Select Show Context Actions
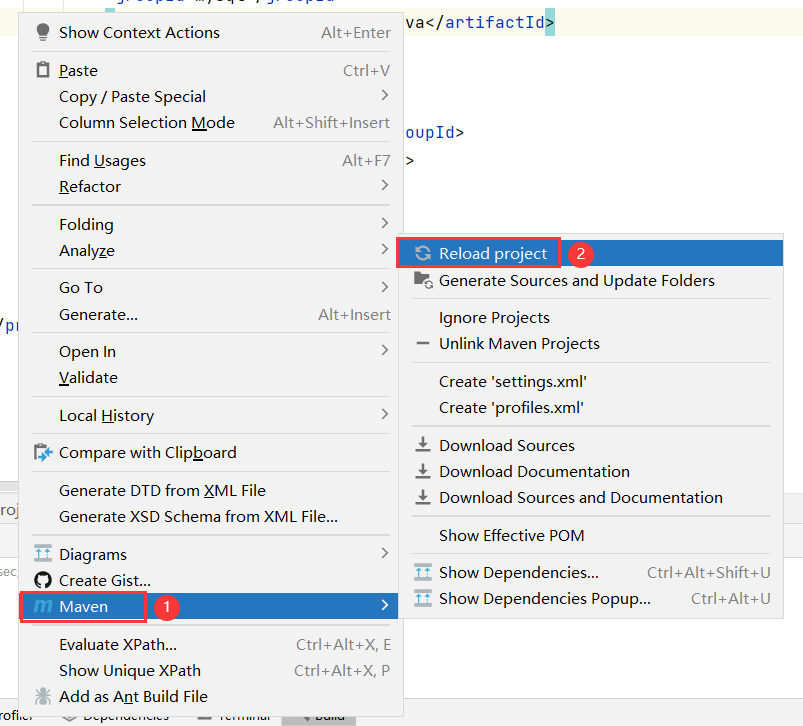The height and width of the screenshot is (726, 803). tap(211, 32)
